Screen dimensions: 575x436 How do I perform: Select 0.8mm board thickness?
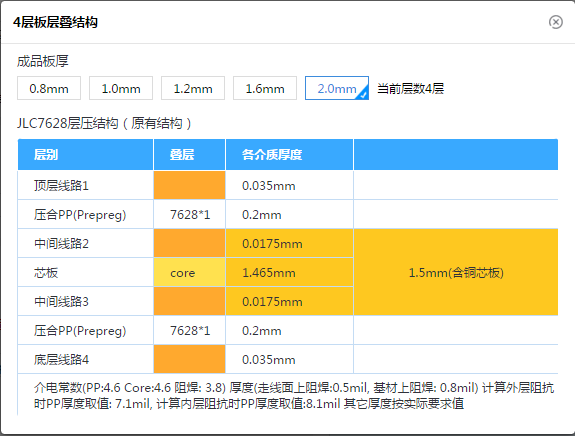[49, 88]
